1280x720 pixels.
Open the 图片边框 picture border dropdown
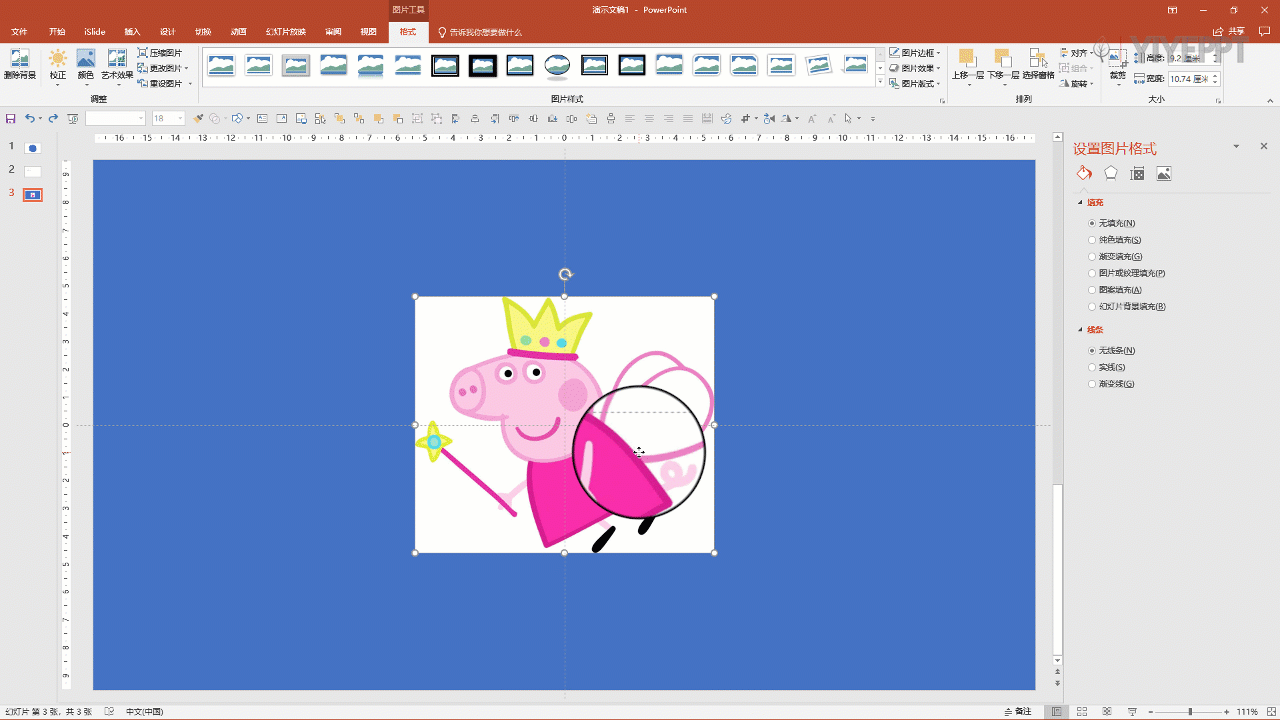(914, 53)
